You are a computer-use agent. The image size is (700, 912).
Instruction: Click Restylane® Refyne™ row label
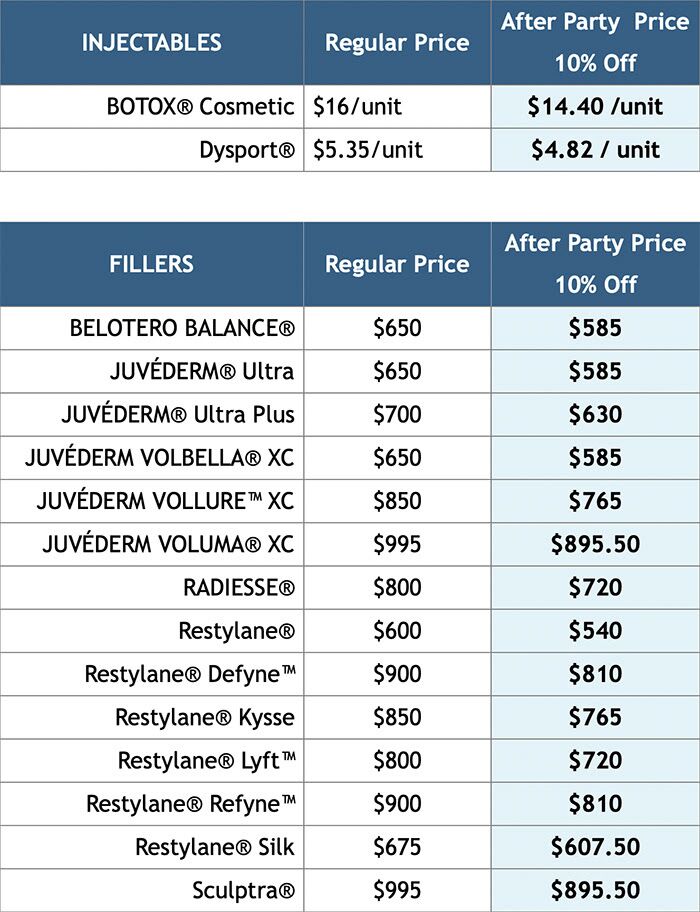(191, 804)
